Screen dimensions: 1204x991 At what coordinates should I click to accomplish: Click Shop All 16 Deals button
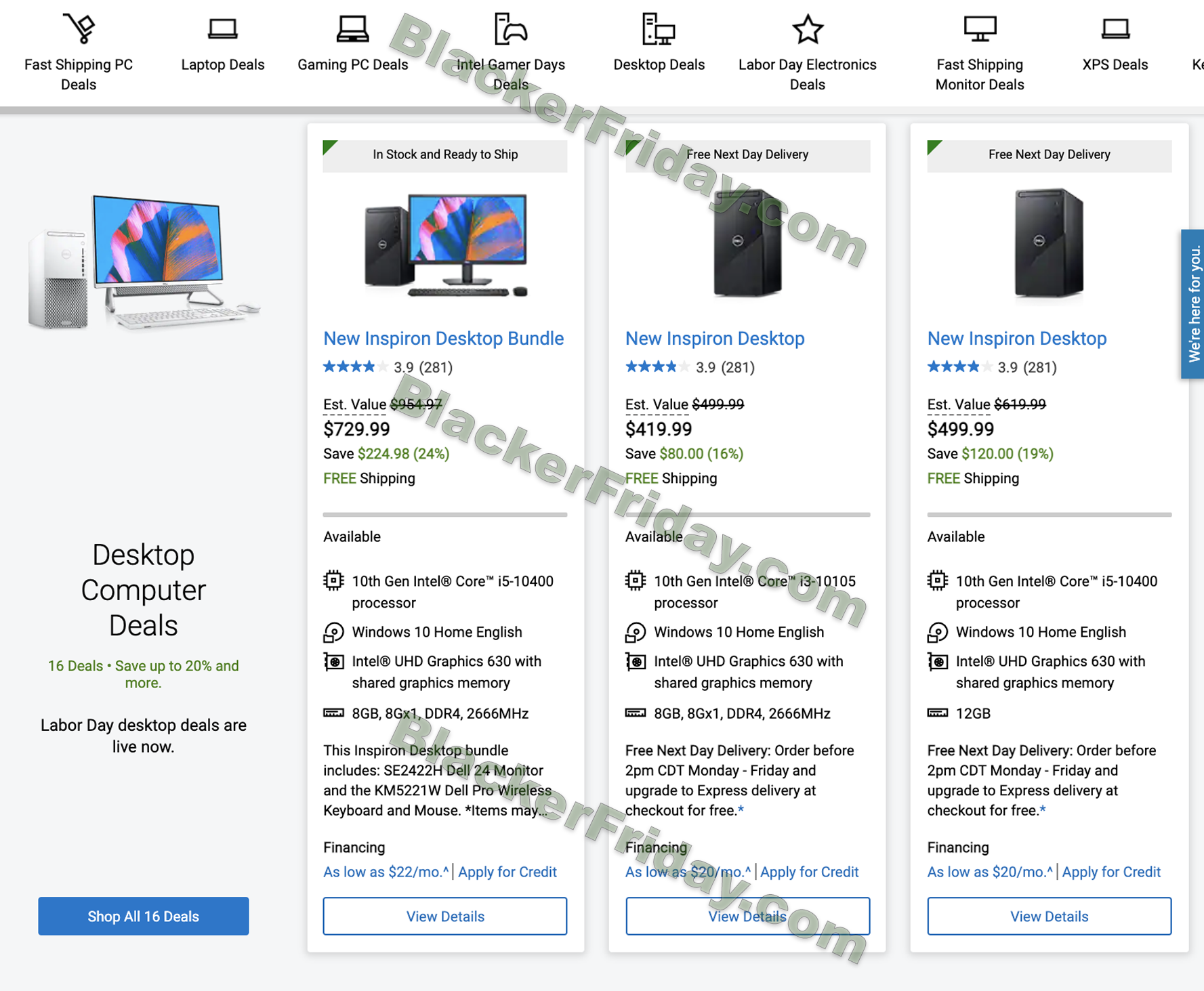coord(143,916)
